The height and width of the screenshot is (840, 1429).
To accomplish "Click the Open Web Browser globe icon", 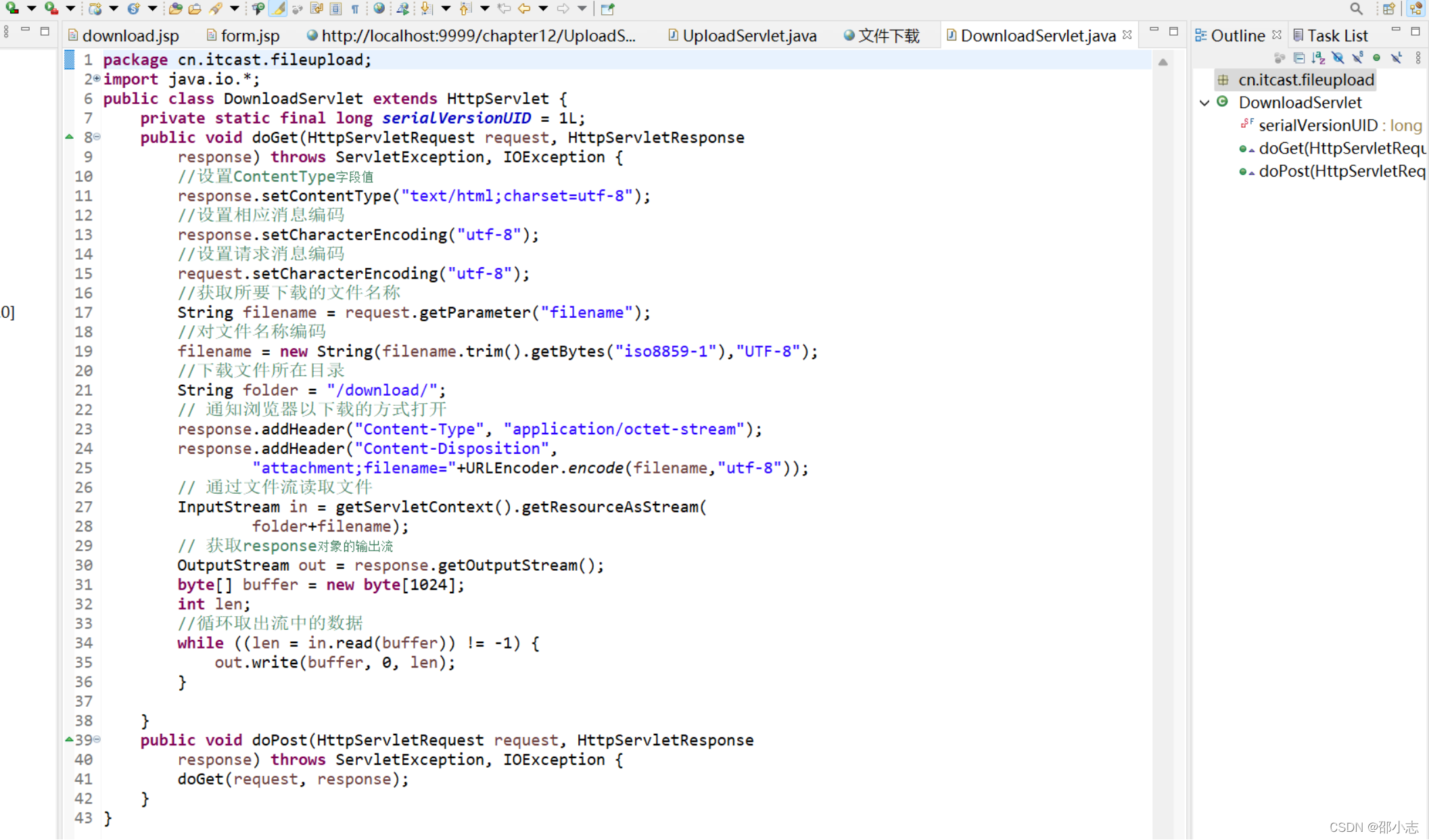I will point(379,9).
